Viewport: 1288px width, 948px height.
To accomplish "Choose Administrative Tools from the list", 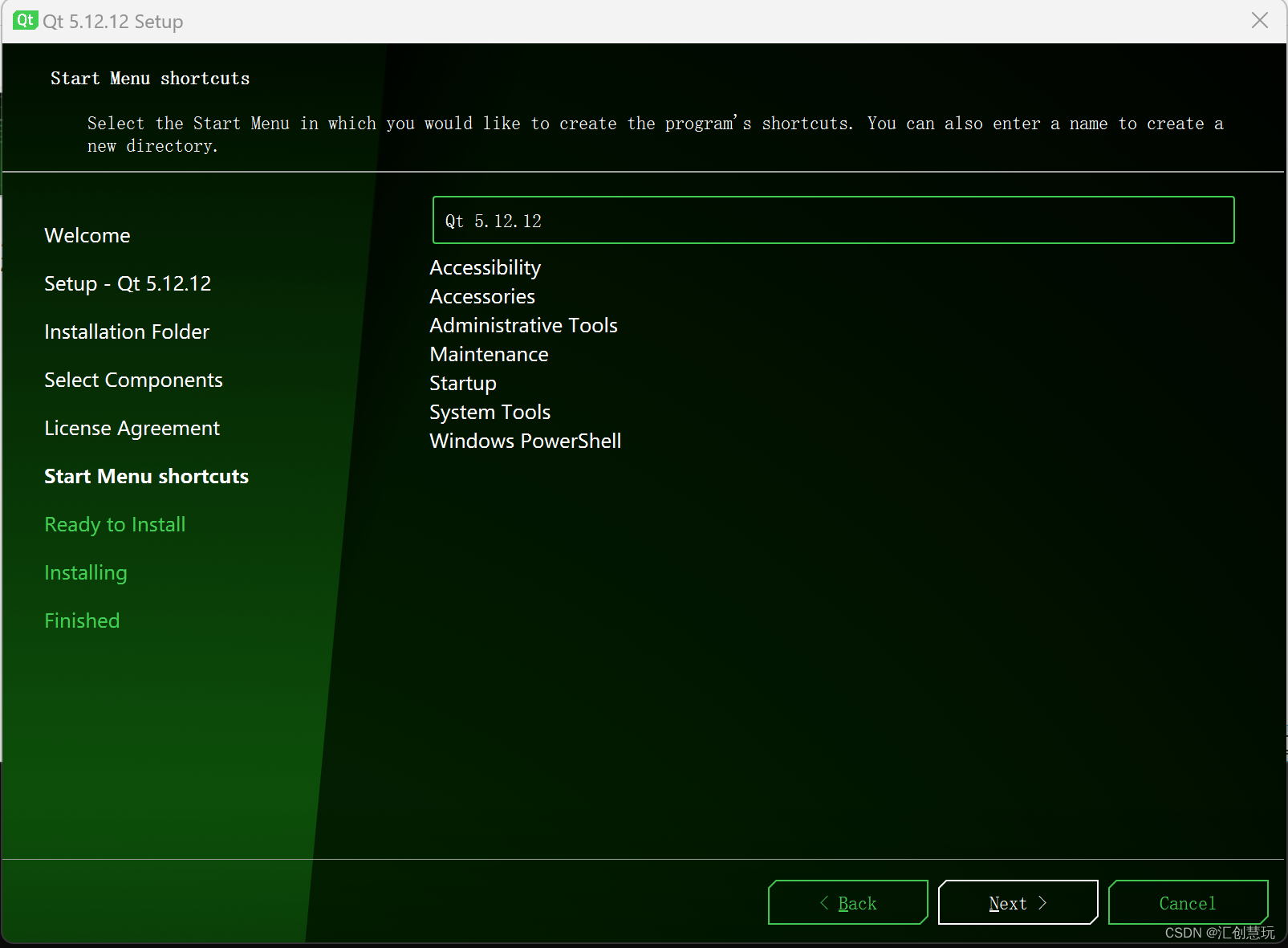I will (523, 325).
